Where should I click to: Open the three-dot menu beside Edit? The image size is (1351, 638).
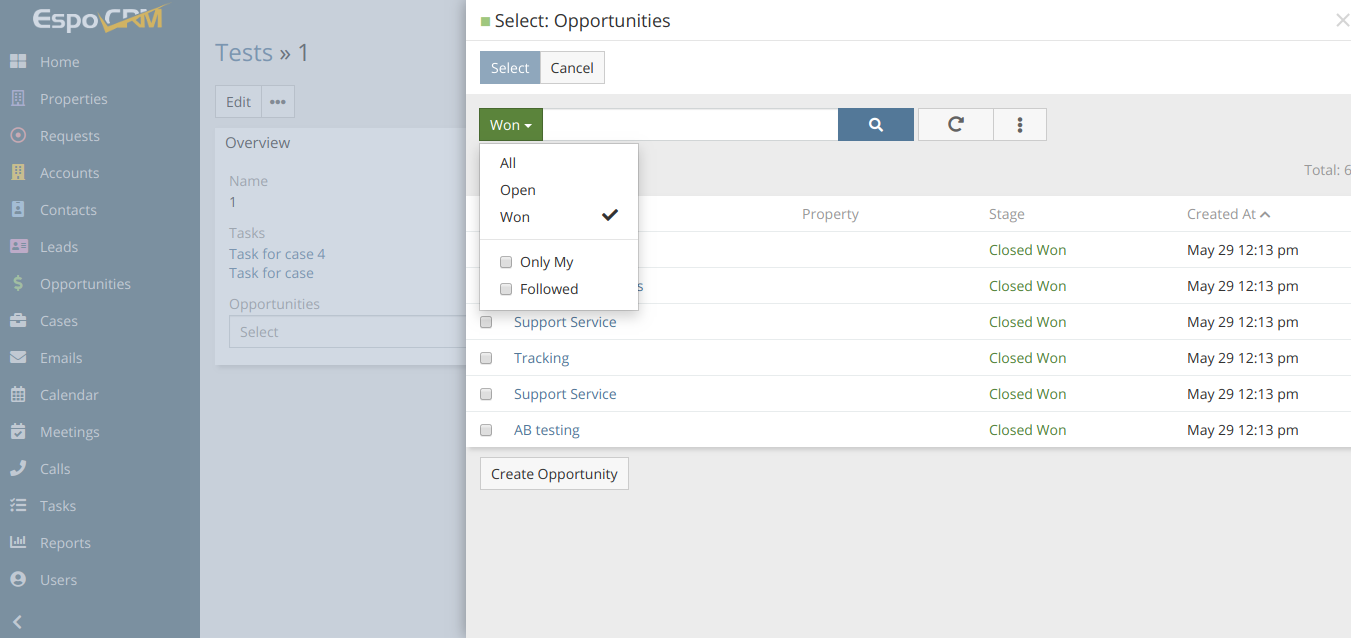coord(278,102)
